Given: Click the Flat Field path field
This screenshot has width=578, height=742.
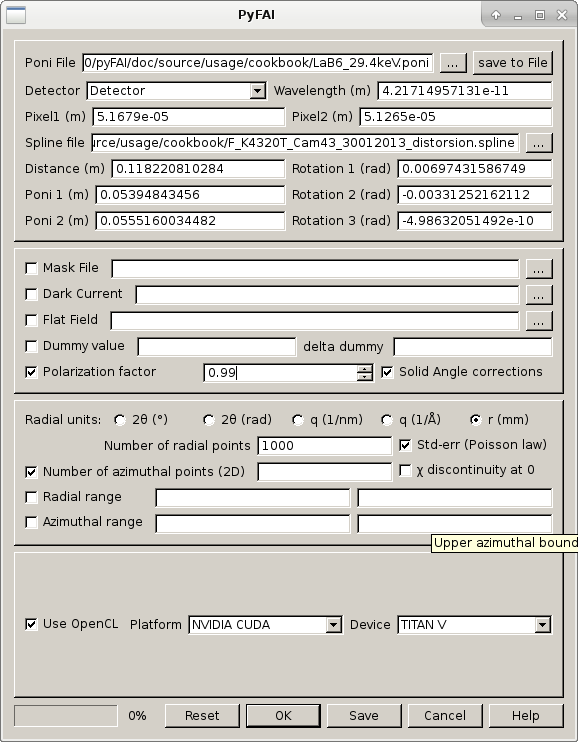Looking at the screenshot, I should point(315,321).
